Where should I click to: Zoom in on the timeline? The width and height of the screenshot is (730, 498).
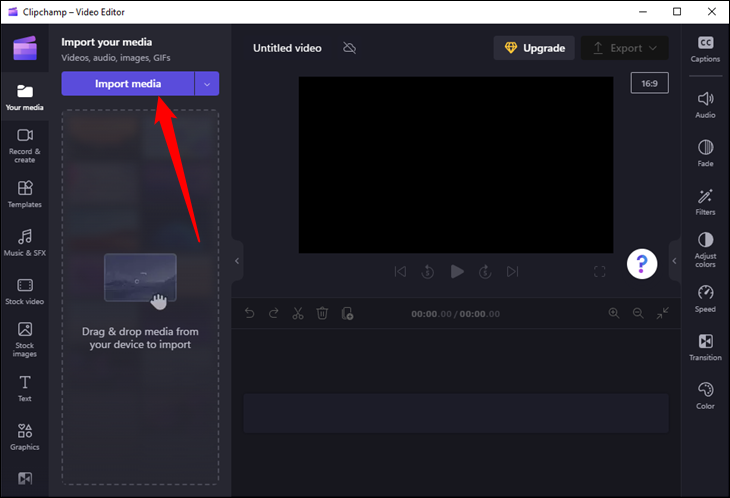tap(614, 313)
